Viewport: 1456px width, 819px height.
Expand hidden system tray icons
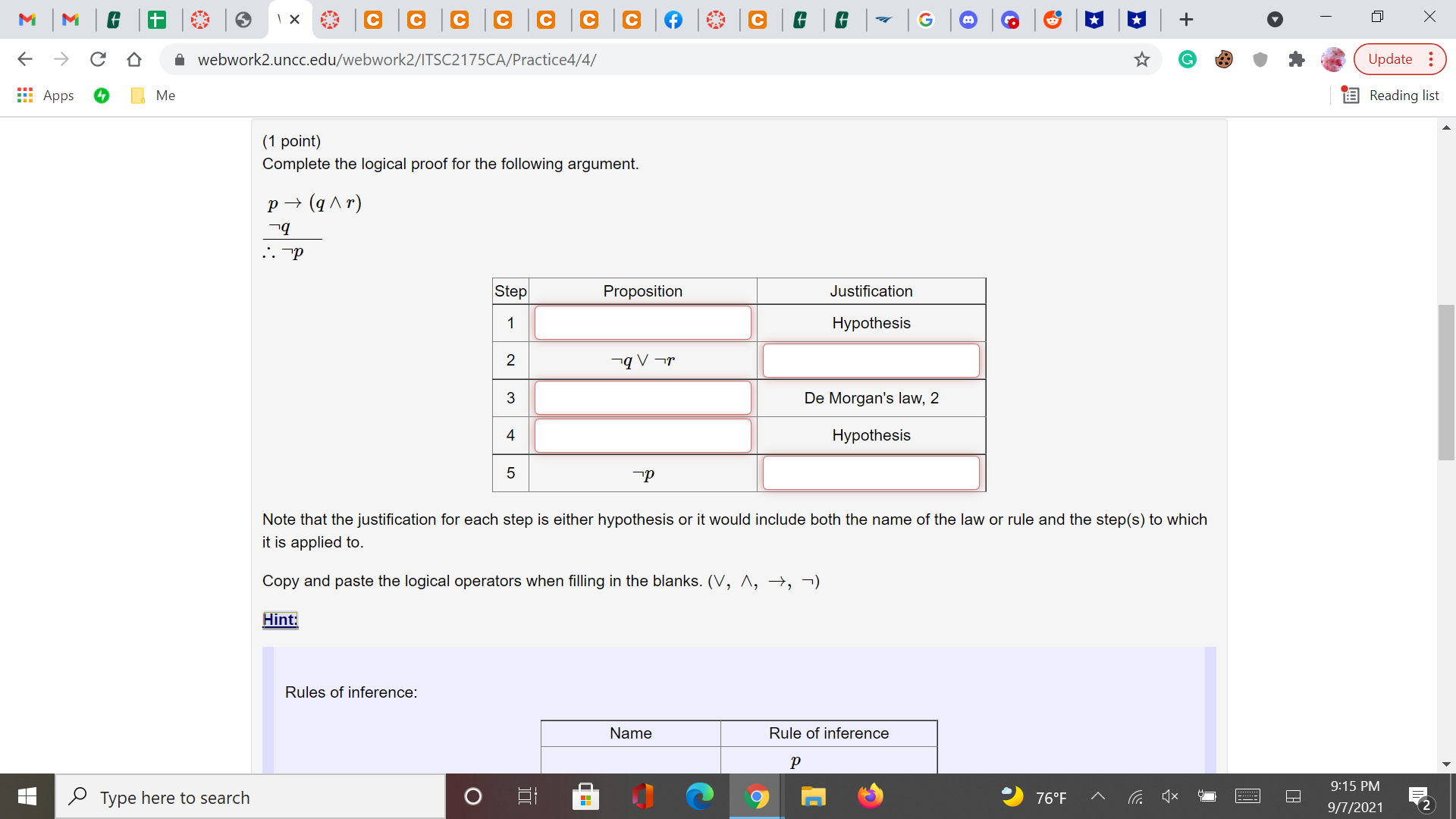1097,796
